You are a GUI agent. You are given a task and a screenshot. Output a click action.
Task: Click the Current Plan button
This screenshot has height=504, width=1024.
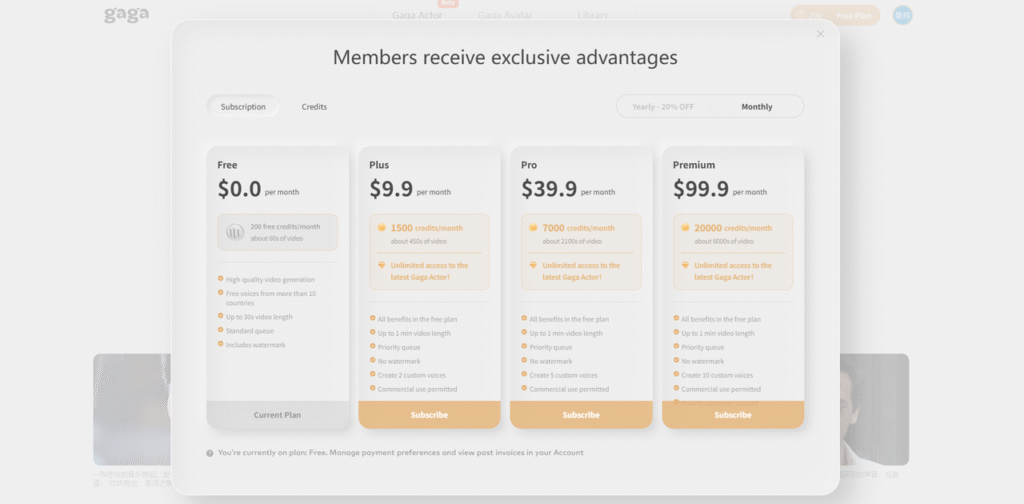277,415
